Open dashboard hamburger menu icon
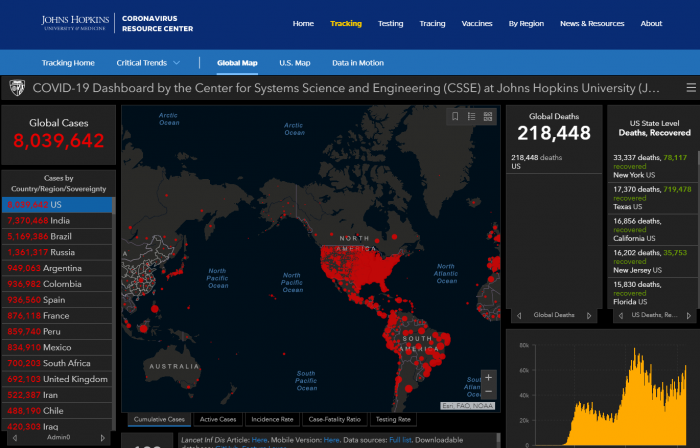The height and width of the screenshot is (448, 700). click(691, 88)
